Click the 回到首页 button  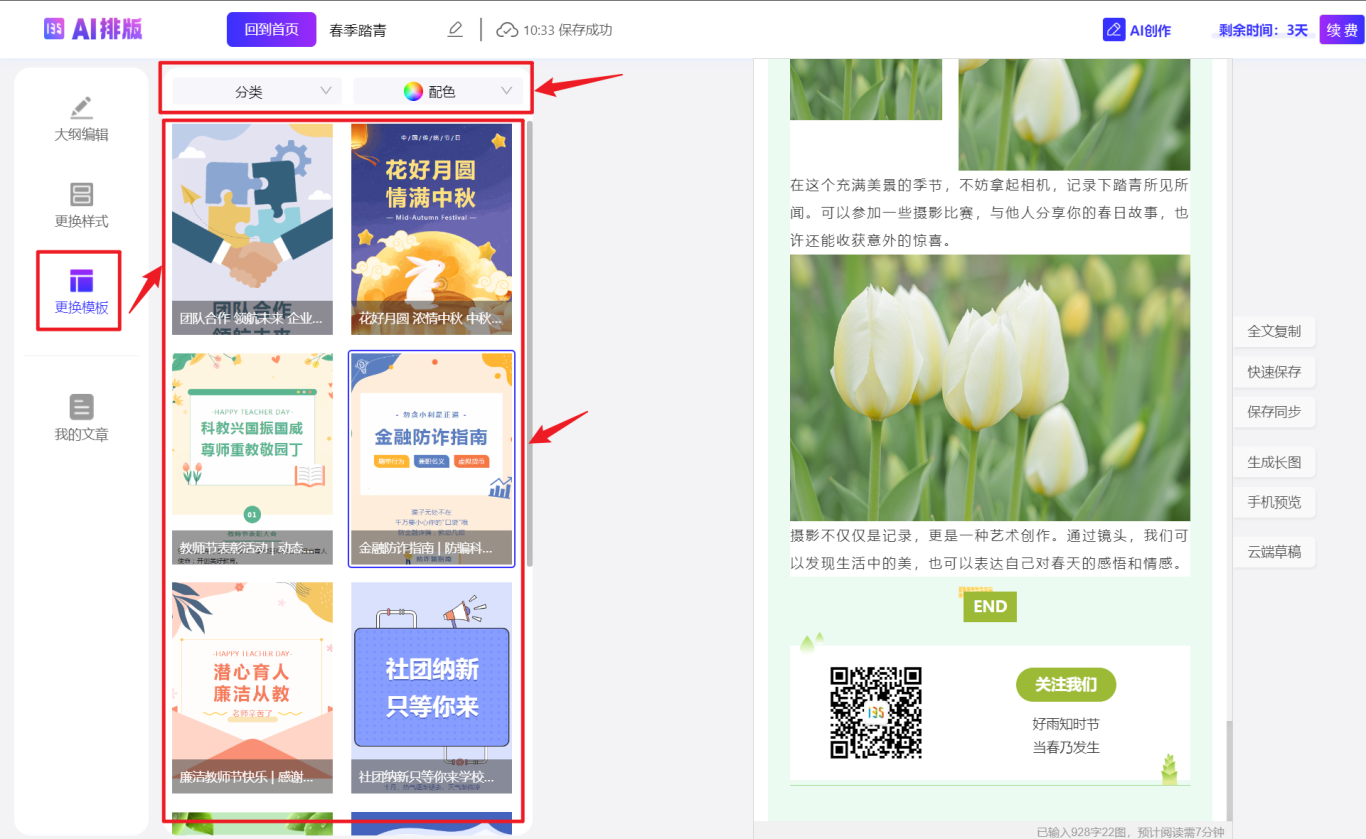tap(271, 30)
